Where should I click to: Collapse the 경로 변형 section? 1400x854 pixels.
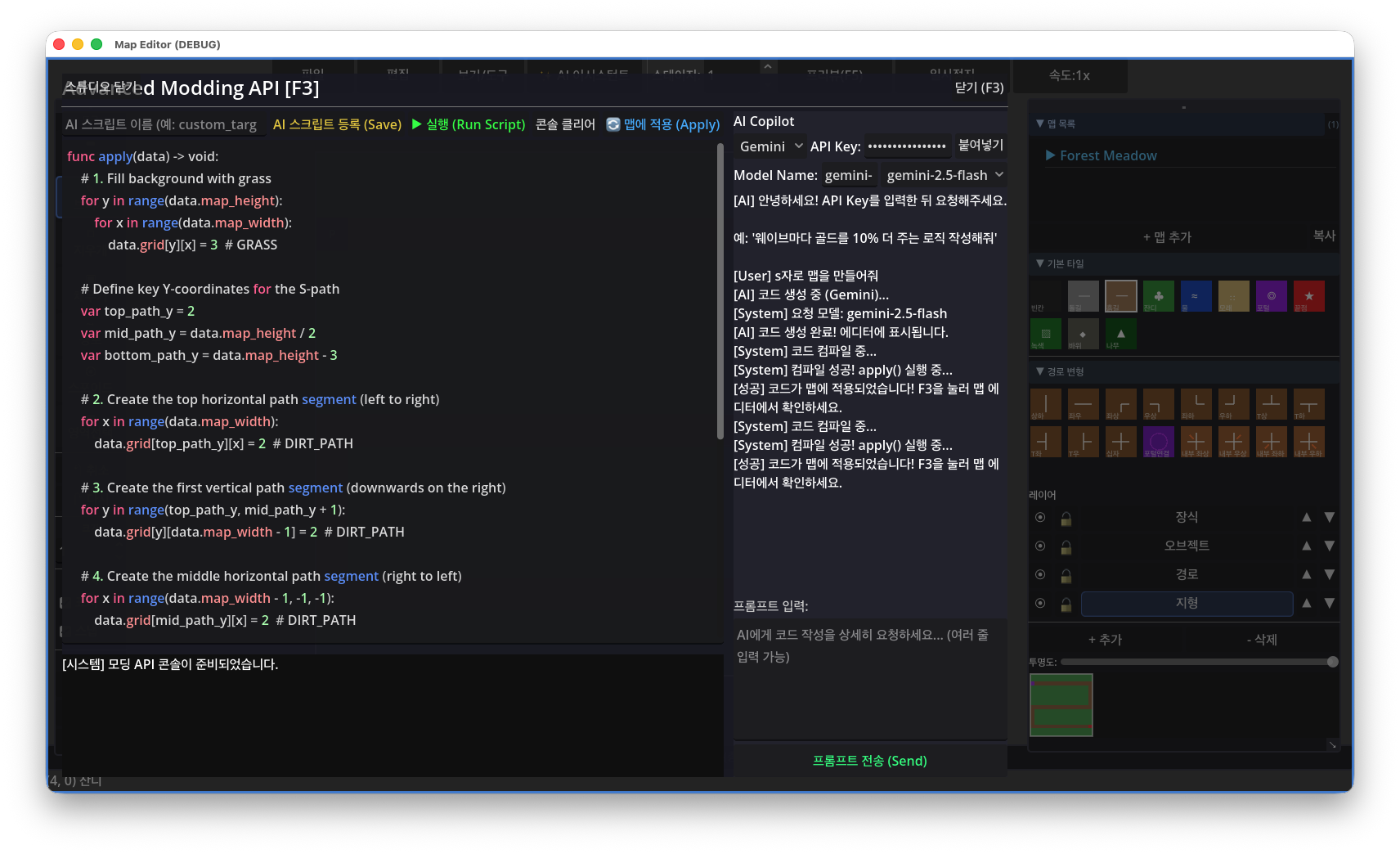1060,371
